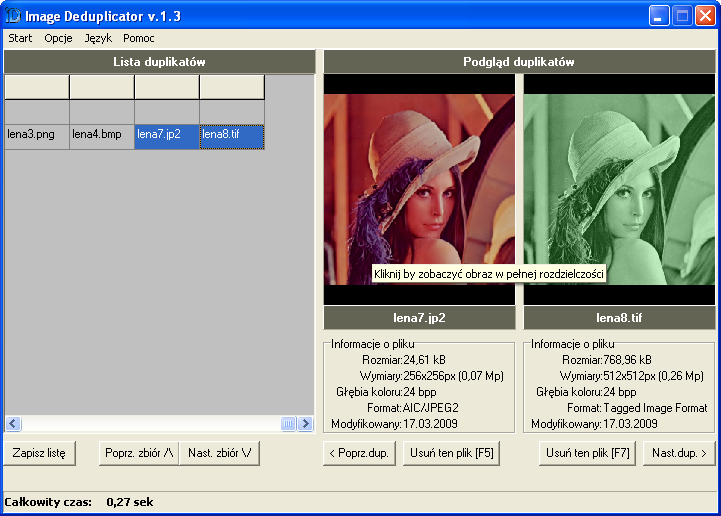The width and height of the screenshot is (721, 516).
Task: Click the left scroll arrow of the list
Action: pos(13,423)
